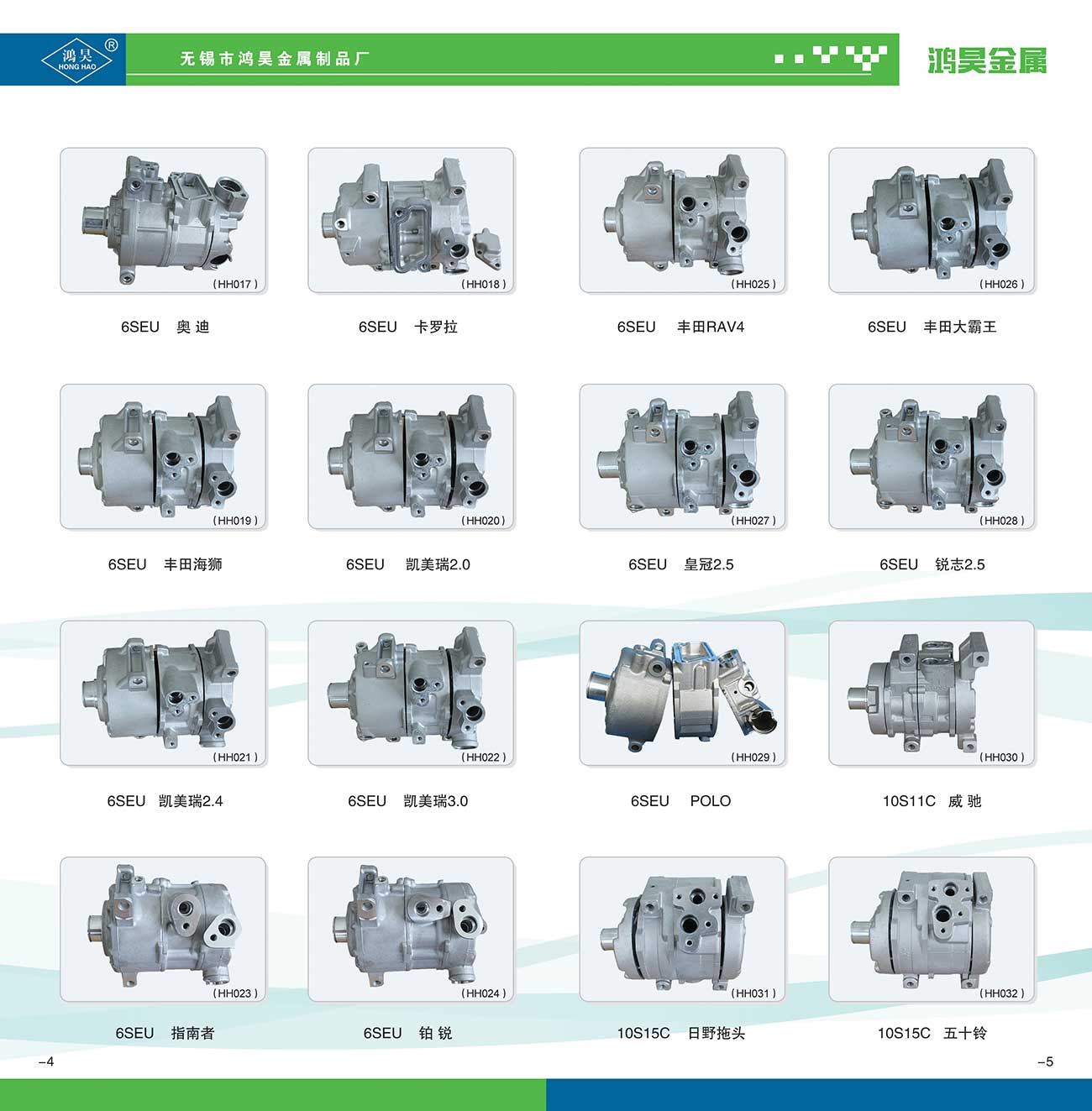1092x1111 pixels.
Task: Select the HH026 丰田大霸王 compressor photo
Action: [x=932, y=220]
